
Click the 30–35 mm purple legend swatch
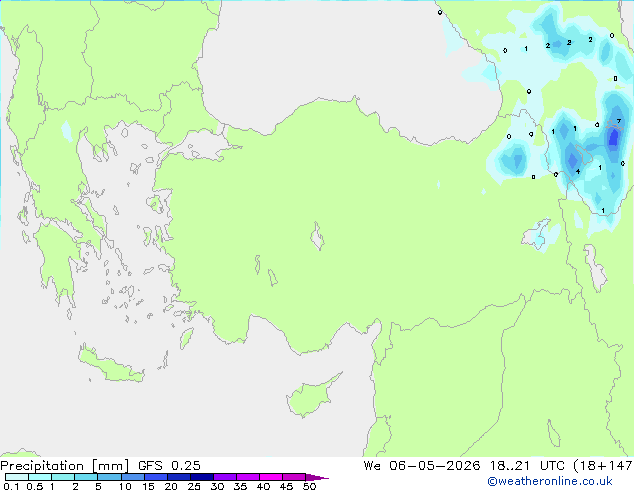224,477
